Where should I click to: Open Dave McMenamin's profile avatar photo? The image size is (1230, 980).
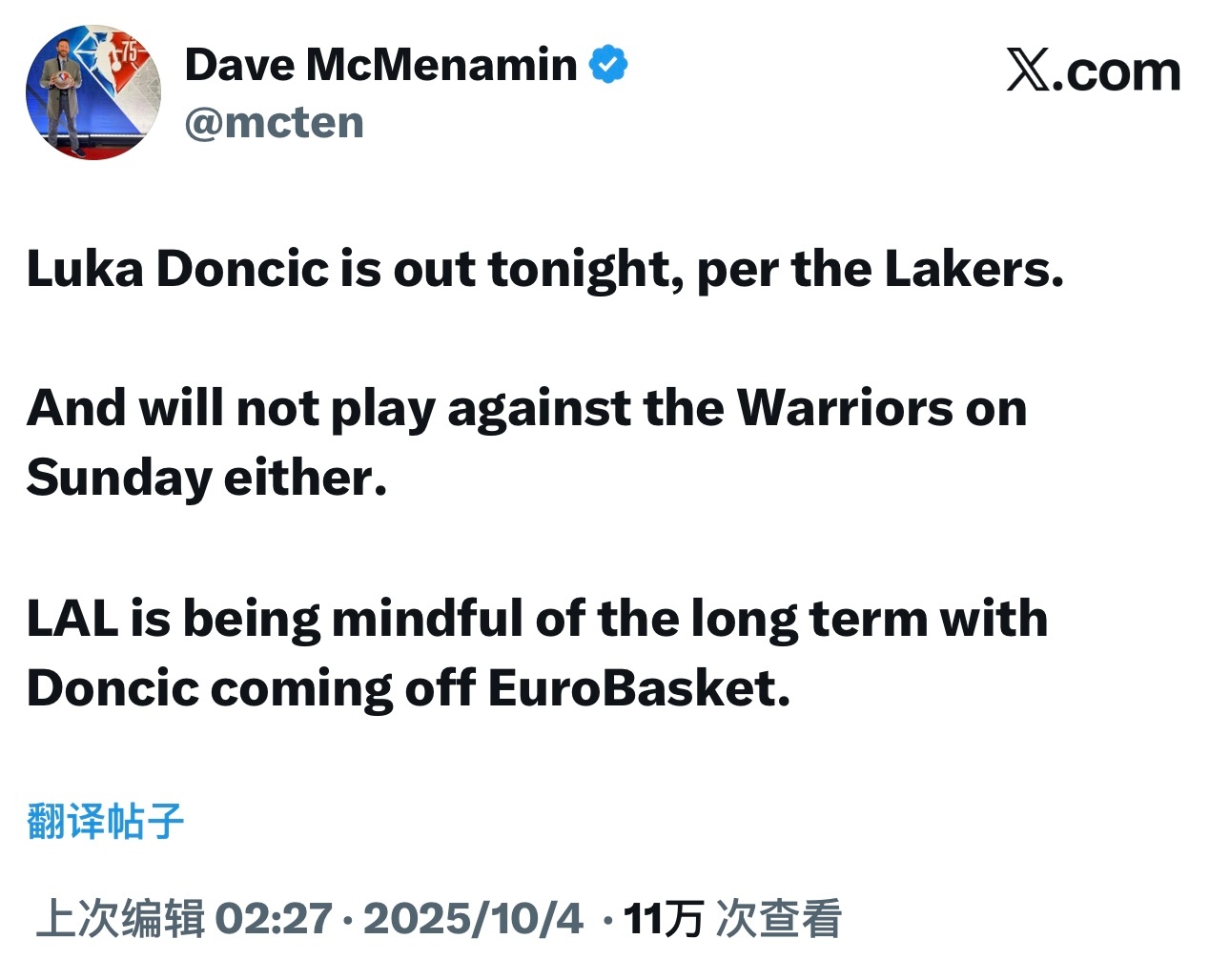[93, 92]
